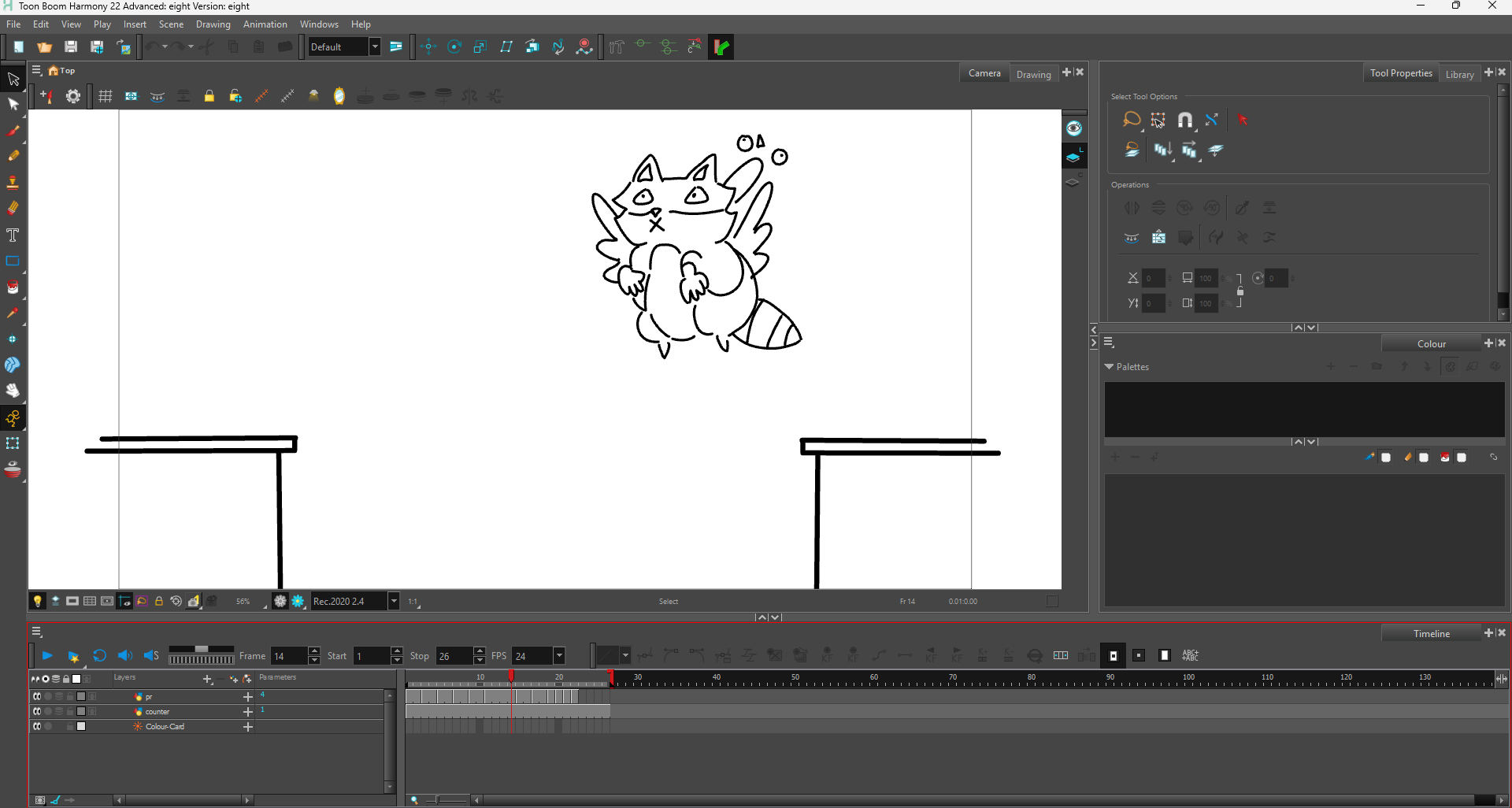Click the Render view eye icon
The height and width of the screenshot is (808, 1512).
(1074, 128)
